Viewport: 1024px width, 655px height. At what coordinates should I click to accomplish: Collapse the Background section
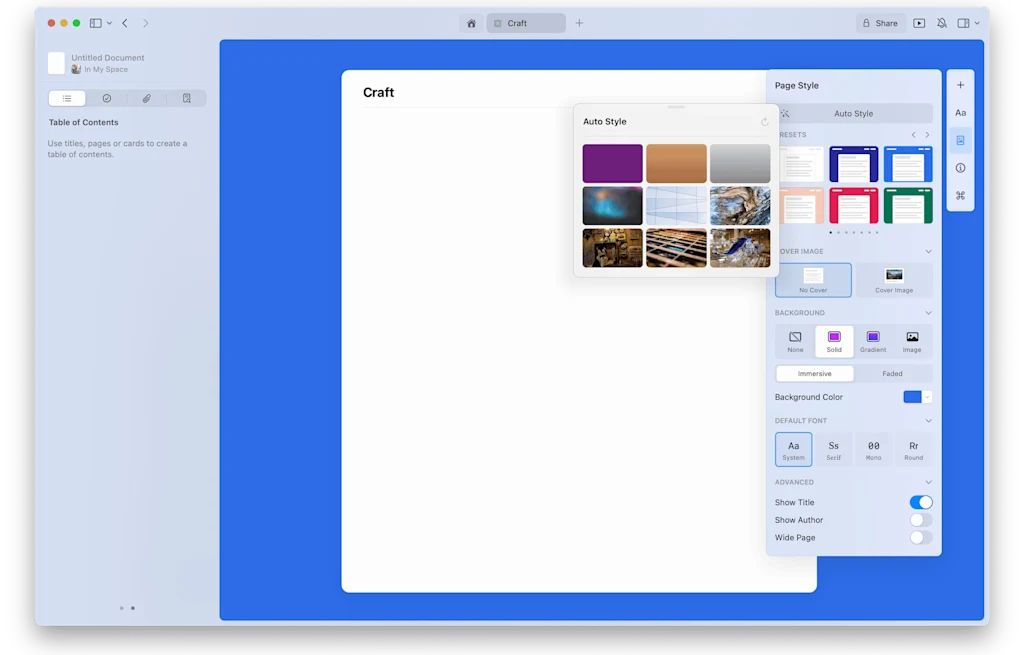tap(928, 313)
